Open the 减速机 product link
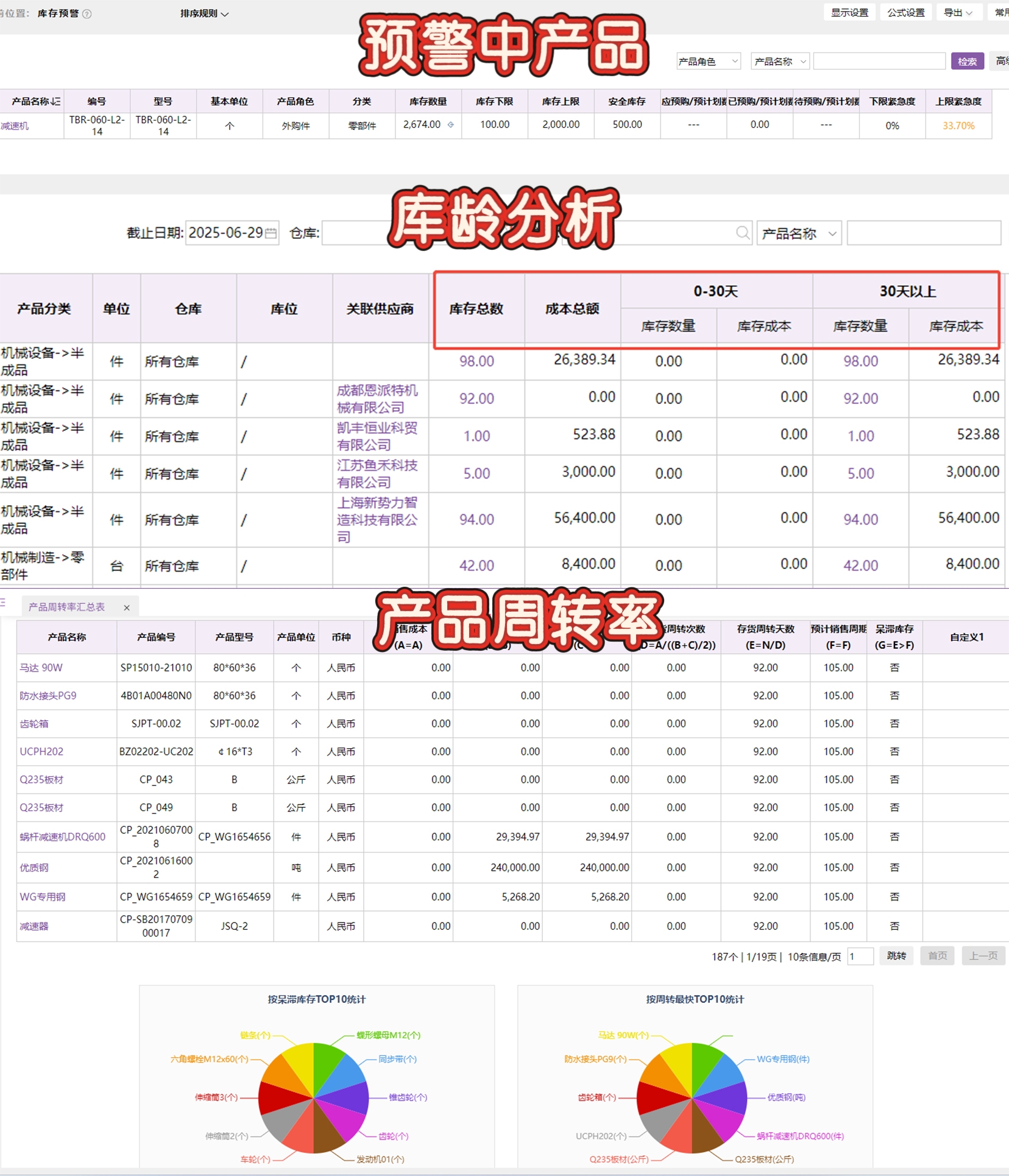 [15, 126]
